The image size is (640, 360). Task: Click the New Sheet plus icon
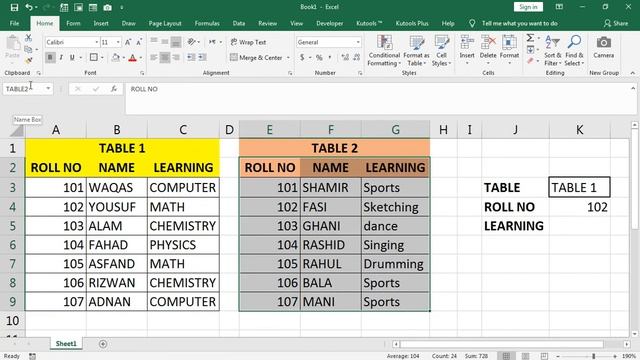(103, 344)
